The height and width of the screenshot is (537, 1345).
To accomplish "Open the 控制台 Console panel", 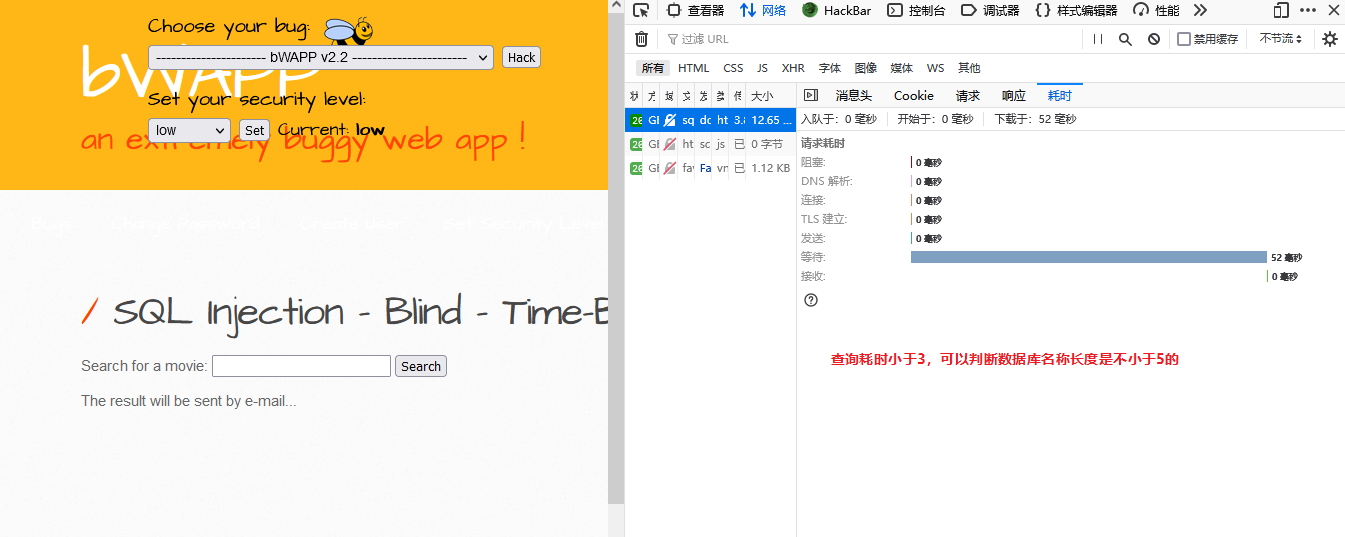I will [916, 10].
